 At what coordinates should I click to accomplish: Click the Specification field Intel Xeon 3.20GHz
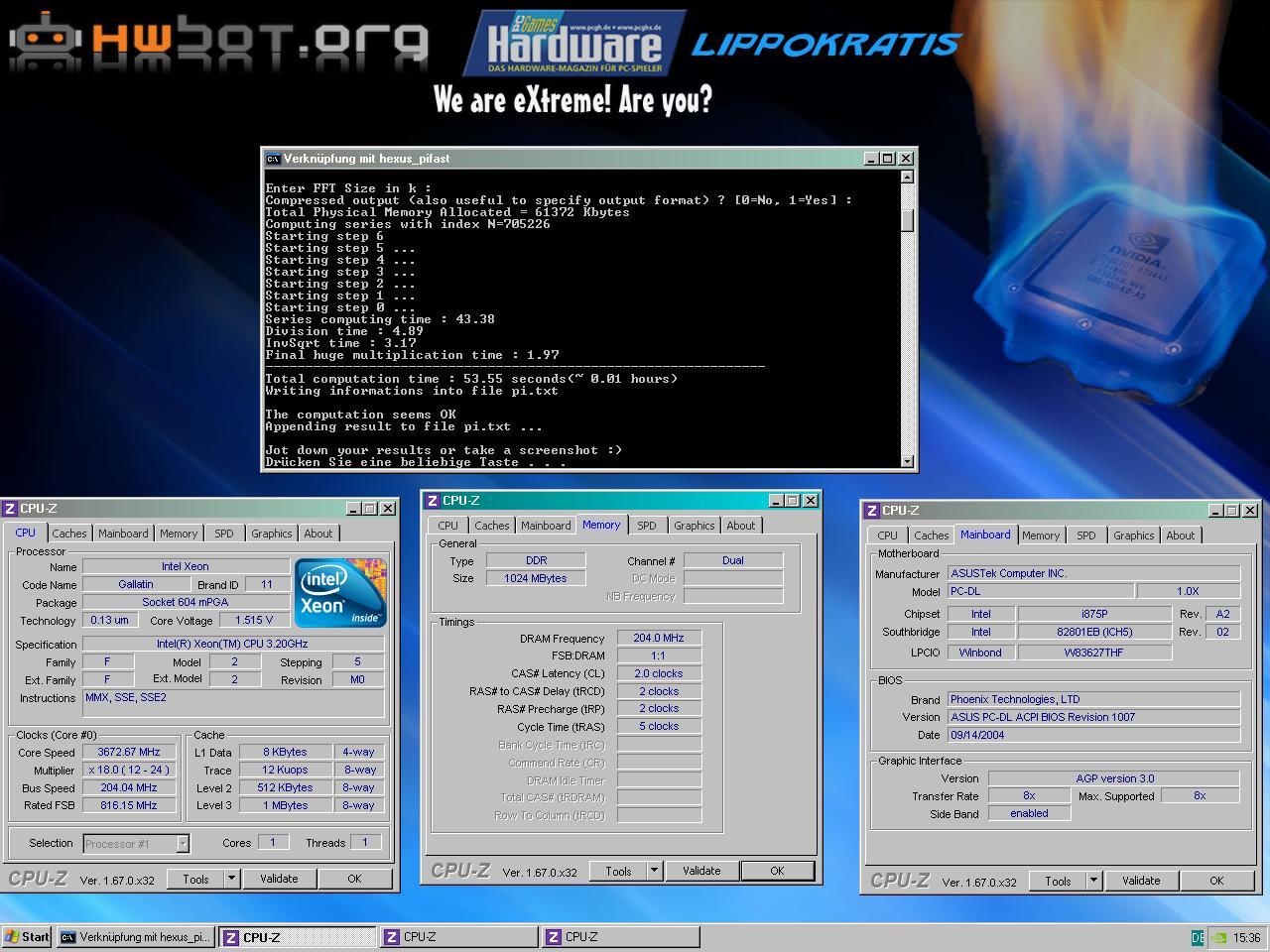point(232,644)
